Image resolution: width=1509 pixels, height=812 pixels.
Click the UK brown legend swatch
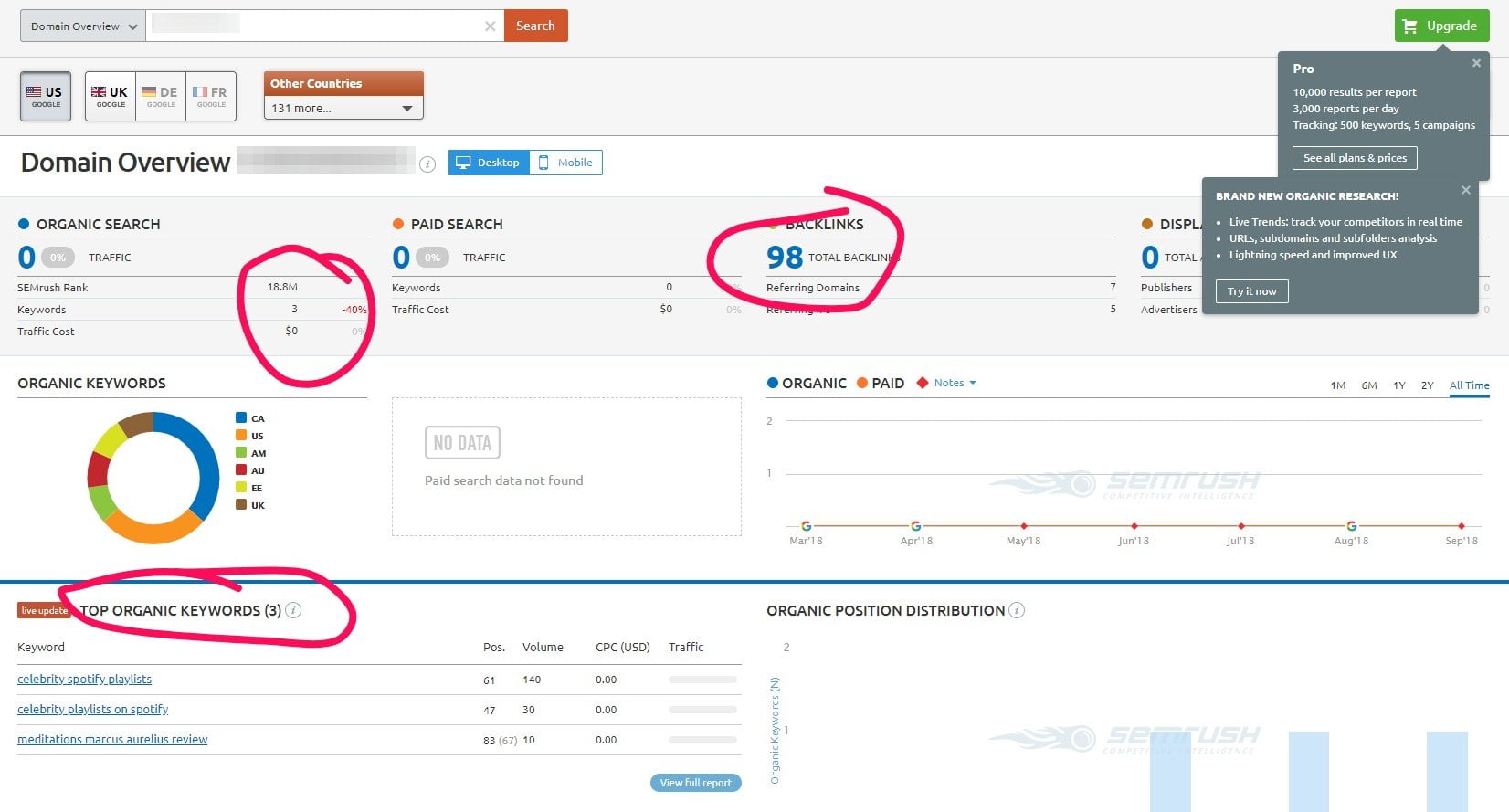coord(241,504)
